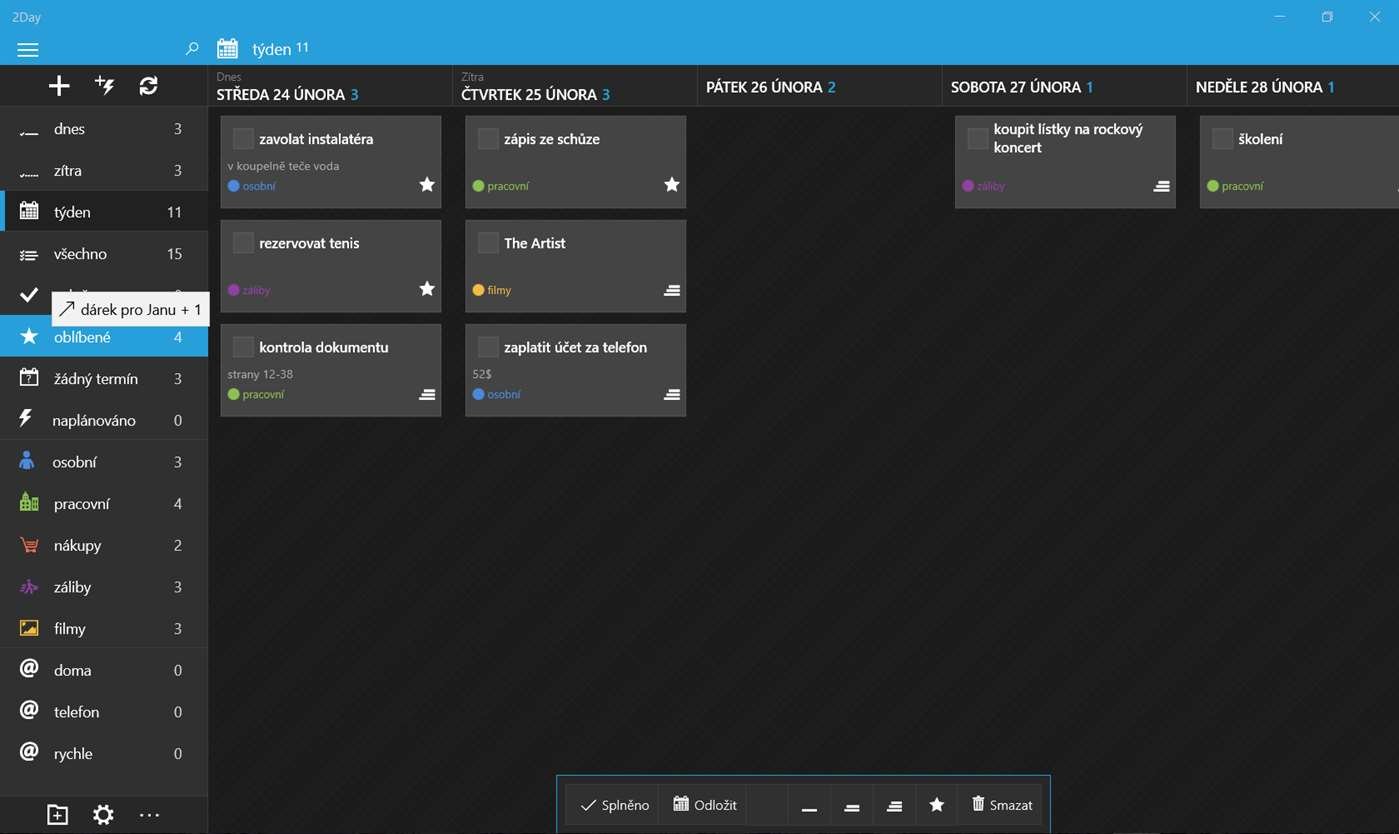Viewport: 1399px width, 834px height.
Task: Open the more options ellipsis
Action: (x=149, y=815)
